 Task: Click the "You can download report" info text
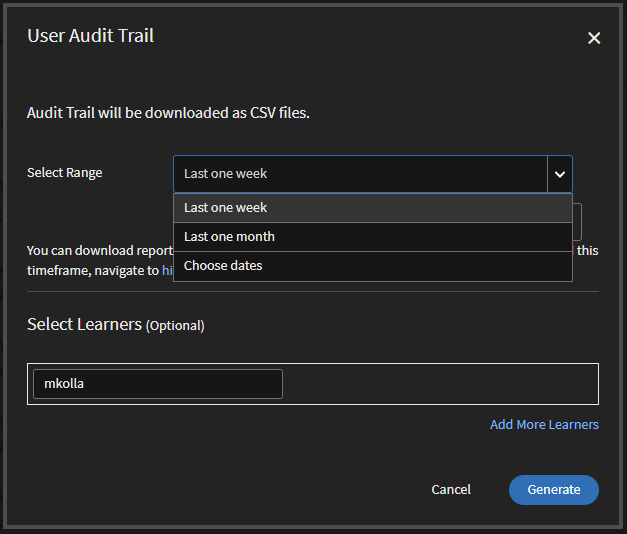click(99, 251)
